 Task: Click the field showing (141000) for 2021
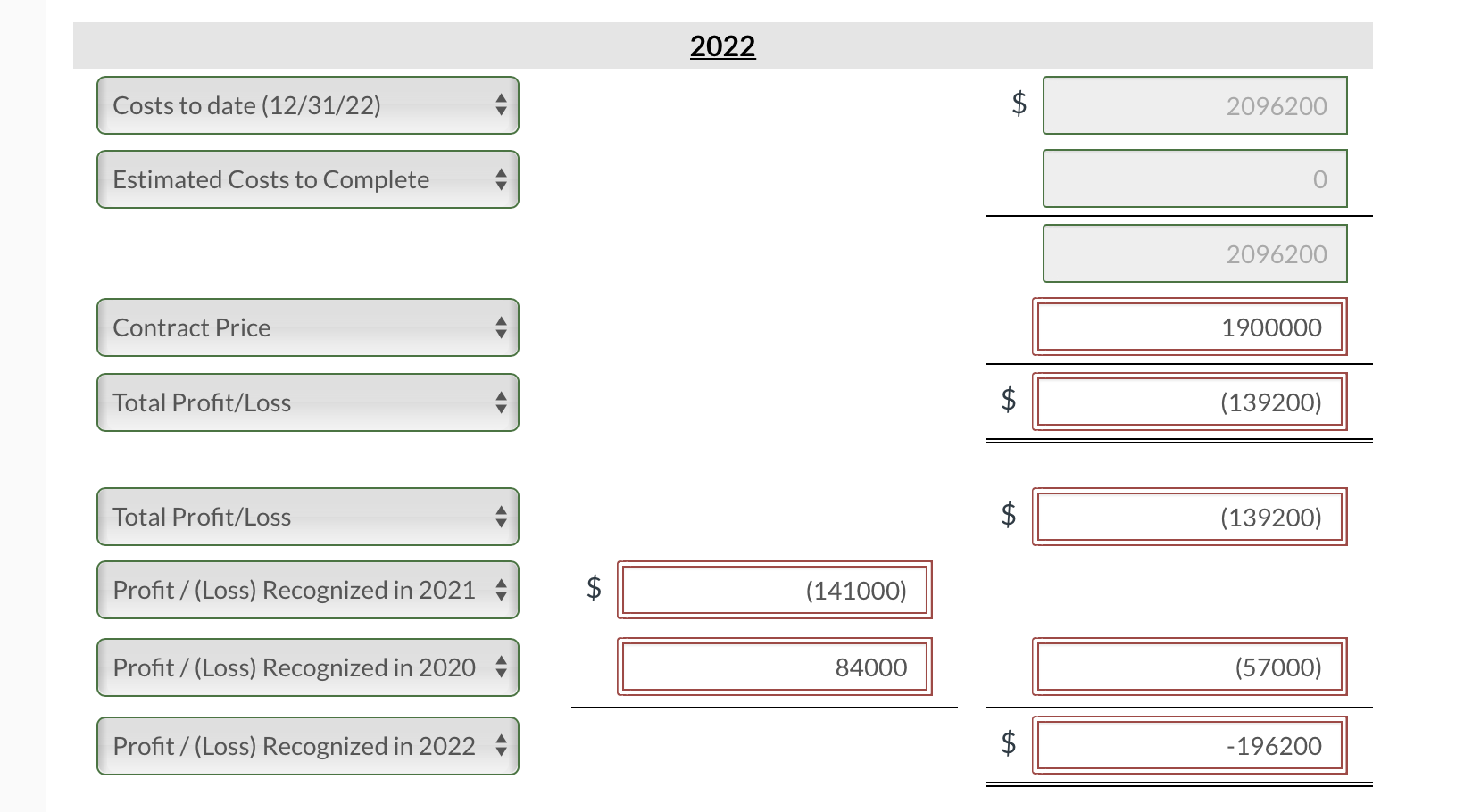(774, 590)
